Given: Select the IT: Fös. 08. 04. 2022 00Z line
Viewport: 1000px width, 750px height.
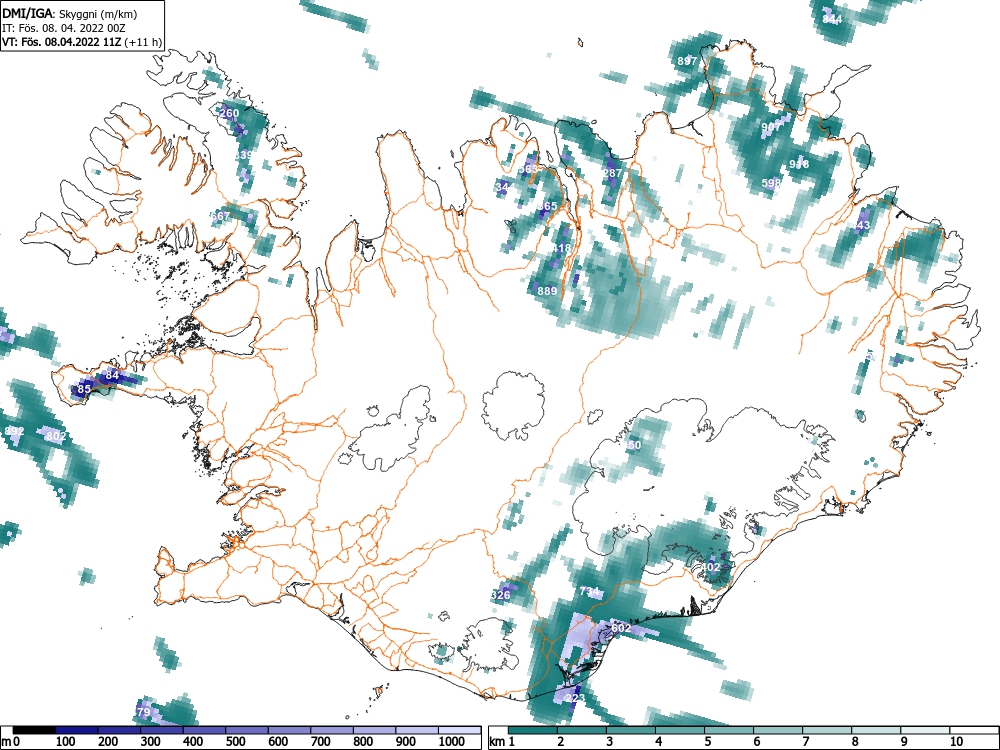Looking at the screenshot, I should click(x=64, y=29).
